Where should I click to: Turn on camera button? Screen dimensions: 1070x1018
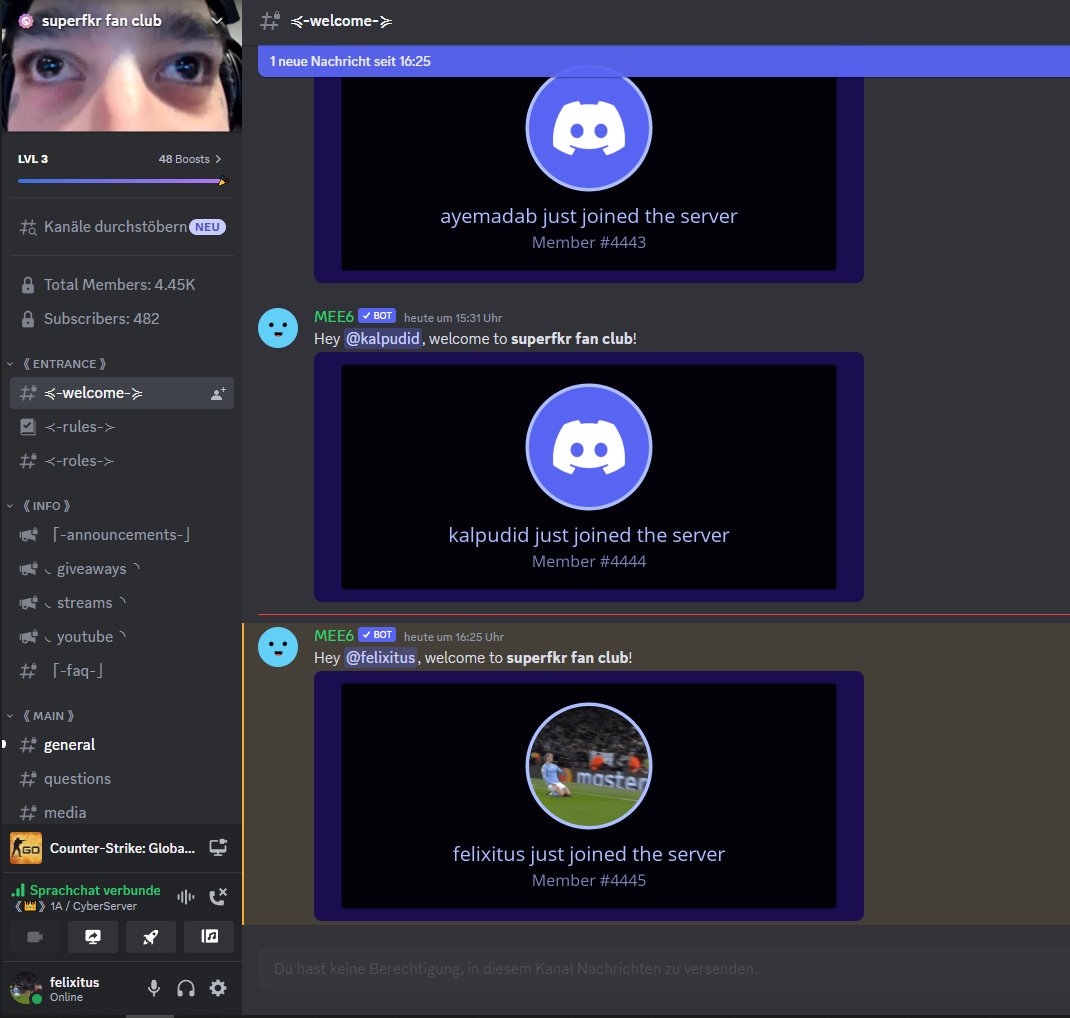[35, 937]
